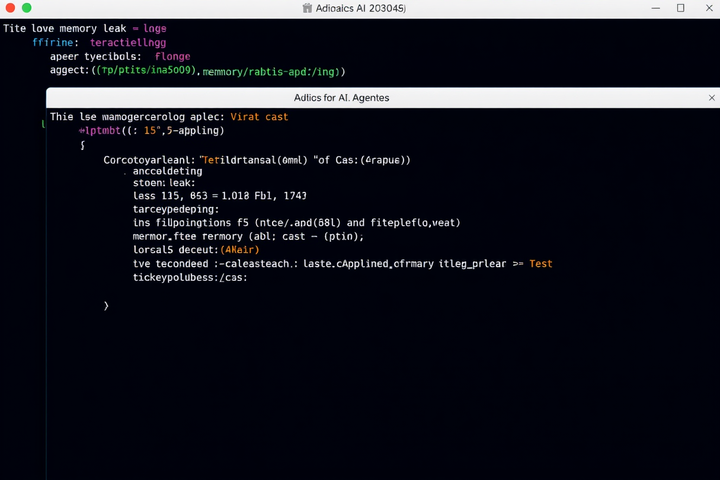The image size is (720, 480).
Task: Click the orange '(ANair)' value
Action: (x=240, y=250)
